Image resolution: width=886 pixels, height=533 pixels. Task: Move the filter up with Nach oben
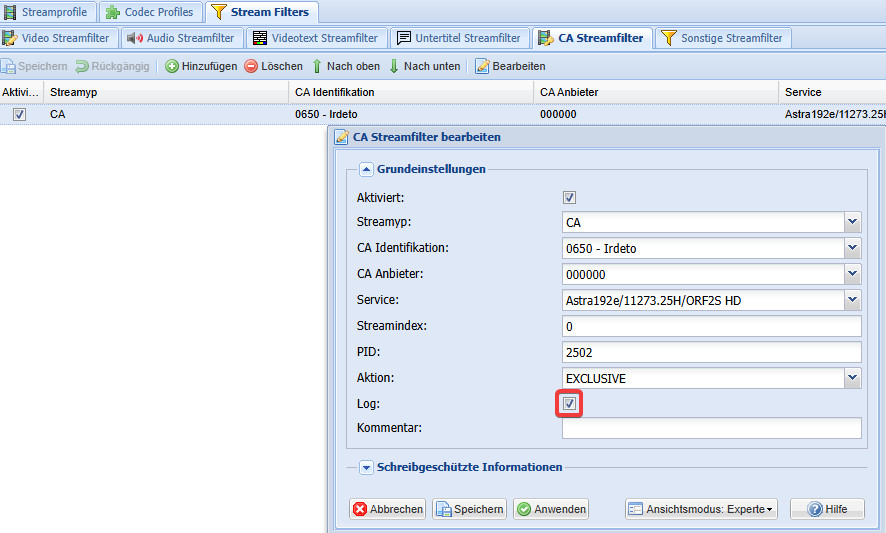[317, 66]
